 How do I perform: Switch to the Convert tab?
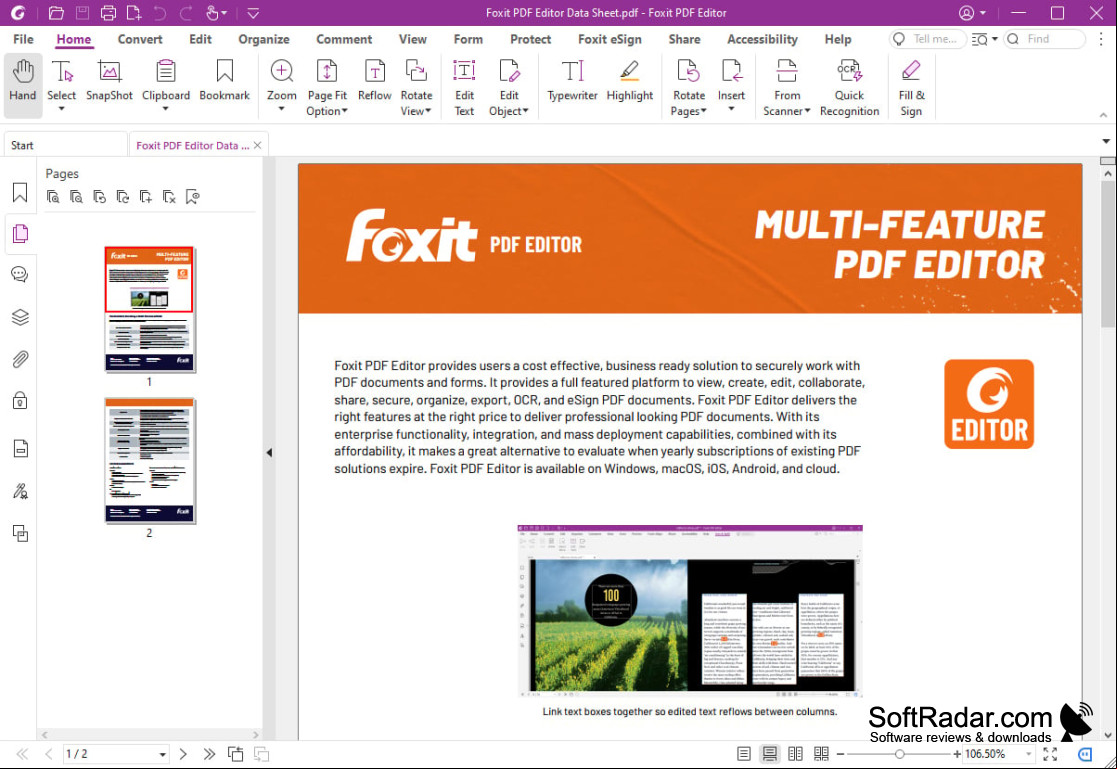pyautogui.click(x=140, y=39)
